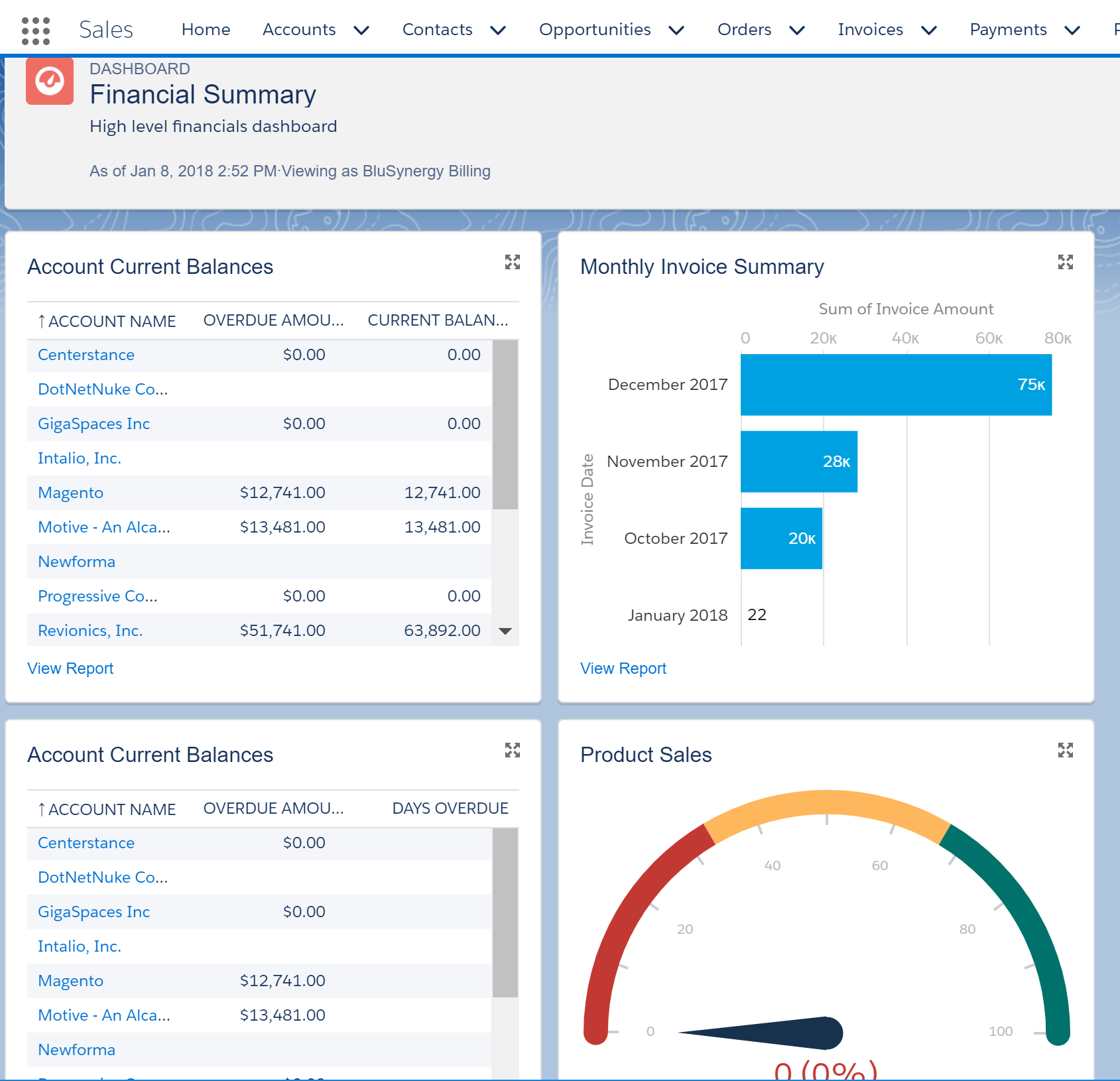This screenshot has height=1081, width=1120.
Task: Open Magento in the Days Overdue table
Action: (70, 981)
